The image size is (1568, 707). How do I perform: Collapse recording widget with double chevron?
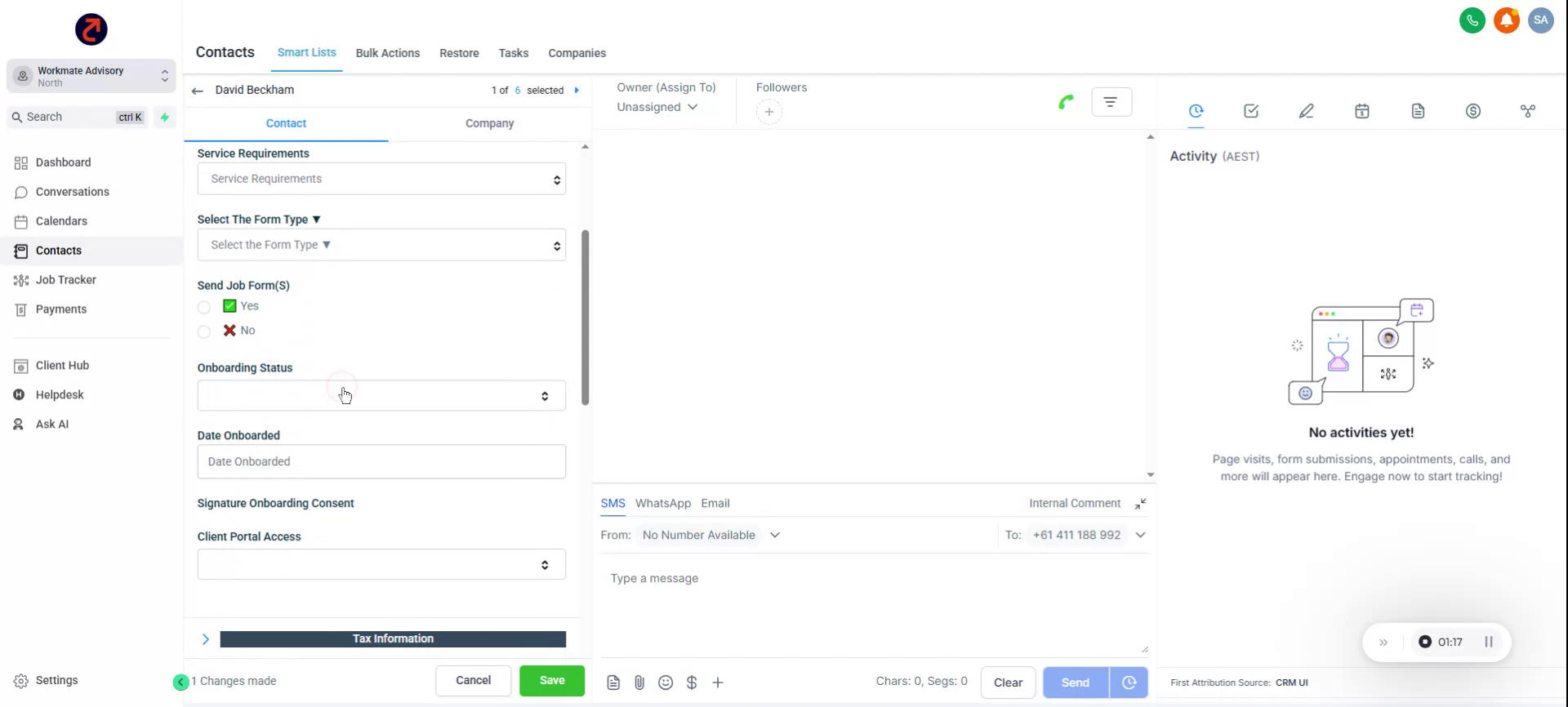click(1383, 643)
